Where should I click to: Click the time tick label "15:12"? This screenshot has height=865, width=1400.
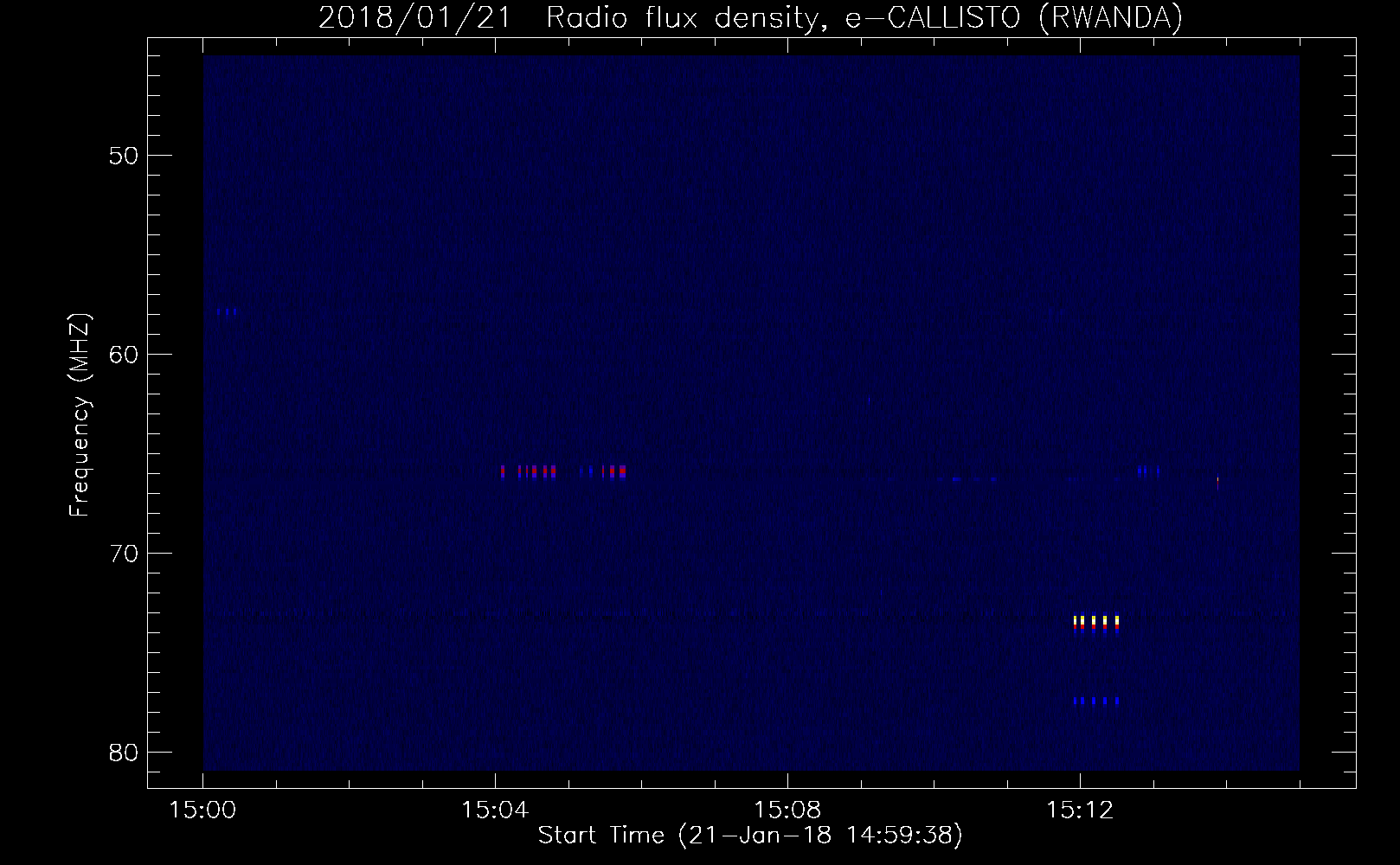click(x=1080, y=811)
